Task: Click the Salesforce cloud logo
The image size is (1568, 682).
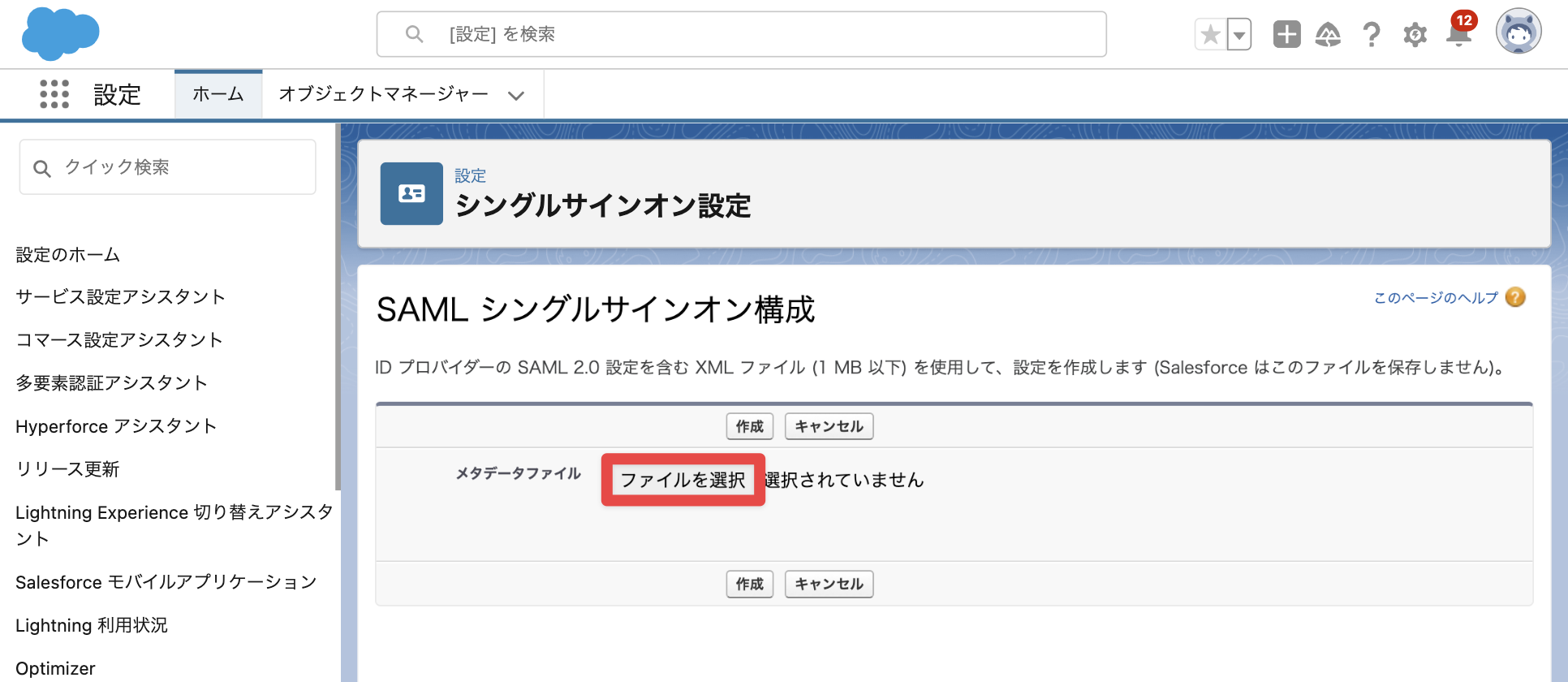Action: [x=61, y=34]
